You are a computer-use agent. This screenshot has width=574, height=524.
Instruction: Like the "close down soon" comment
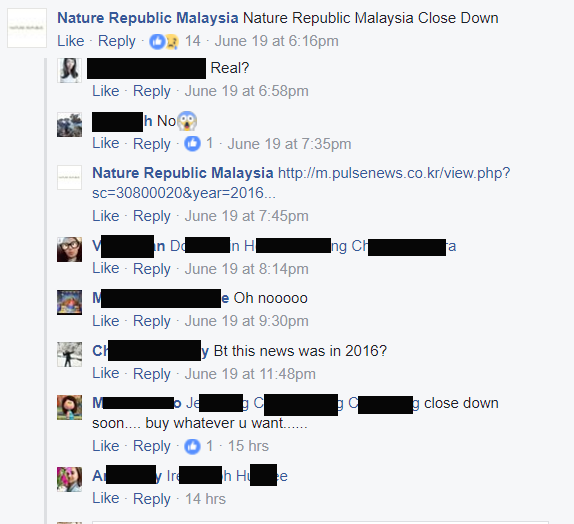(106, 446)
